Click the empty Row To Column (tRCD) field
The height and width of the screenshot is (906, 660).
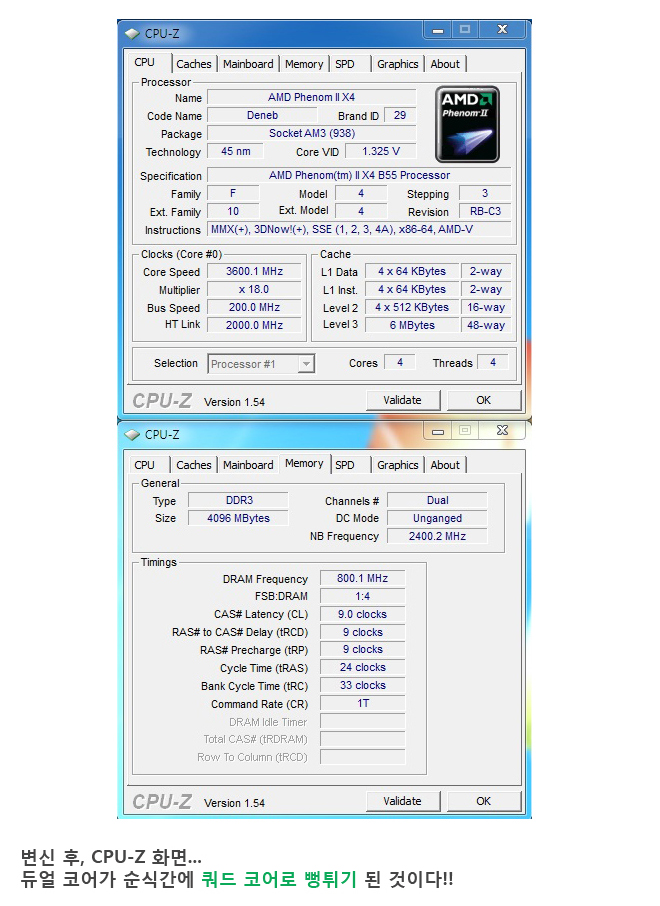(362, 756)
